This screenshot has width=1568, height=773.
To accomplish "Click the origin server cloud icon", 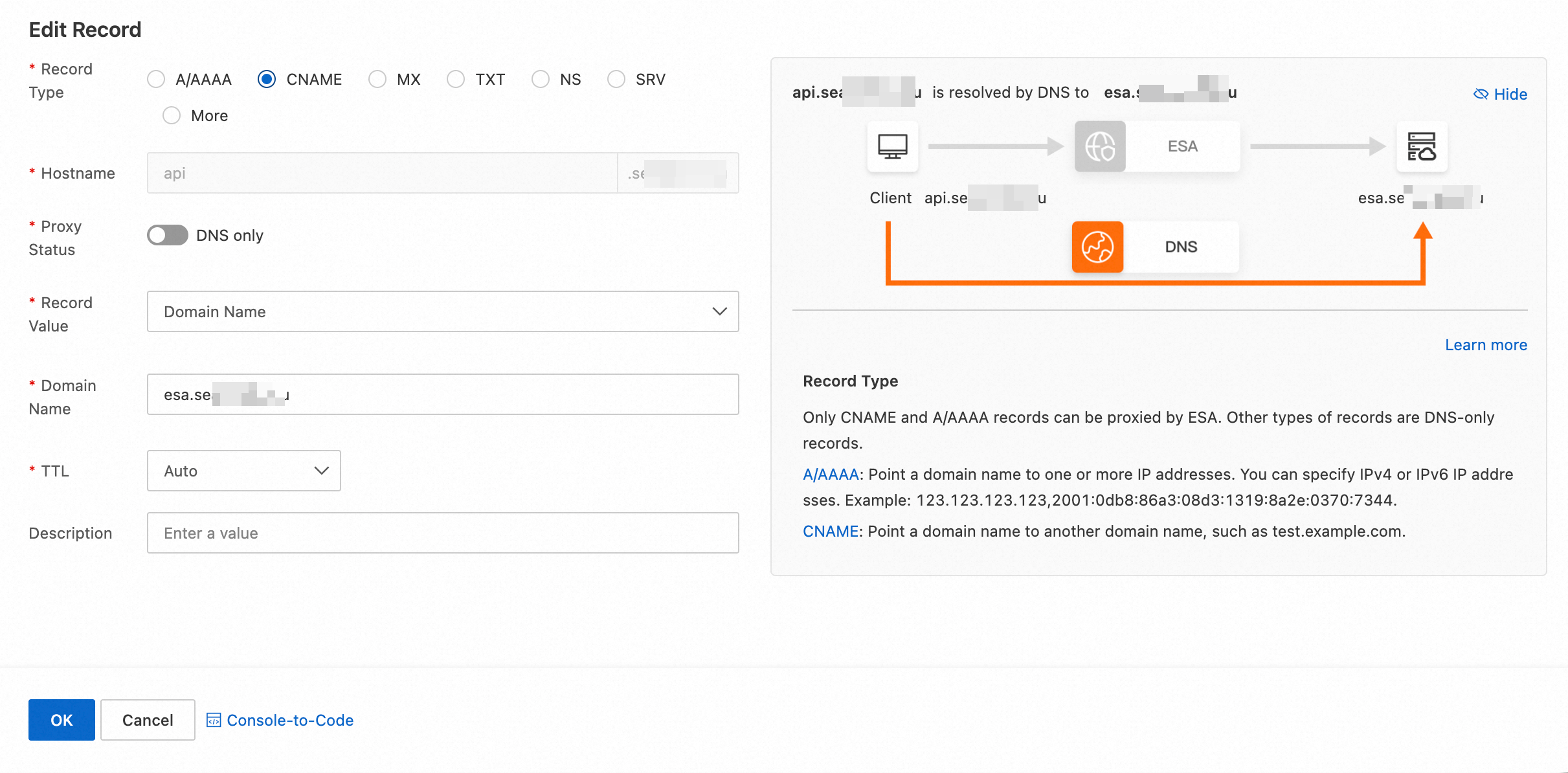I will (x=1421, y=146).
